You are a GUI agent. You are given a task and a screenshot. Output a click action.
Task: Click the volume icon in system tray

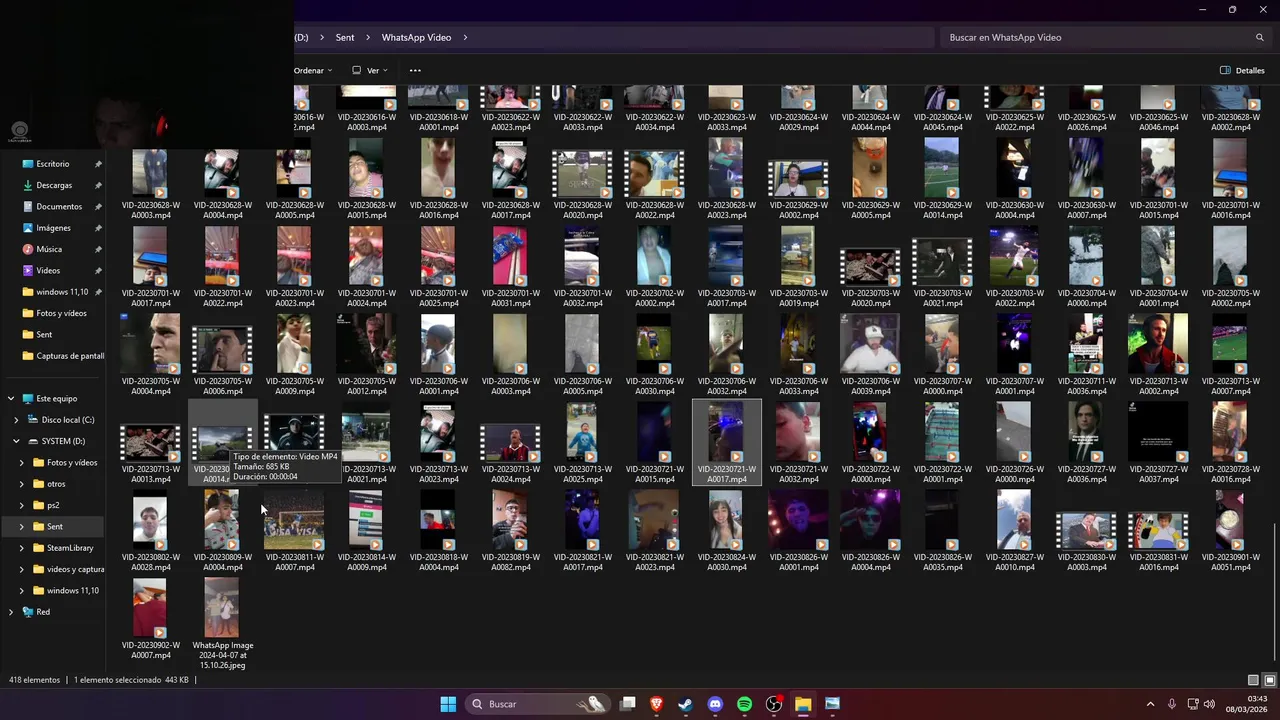tap(1209, 704)
